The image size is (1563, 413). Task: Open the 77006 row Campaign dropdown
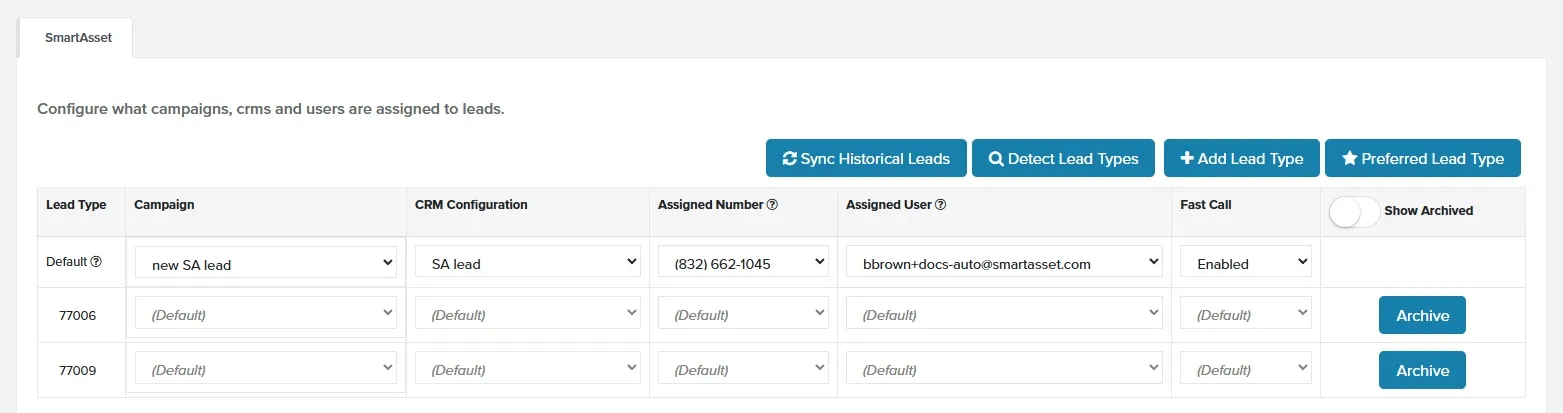point(266,313)
